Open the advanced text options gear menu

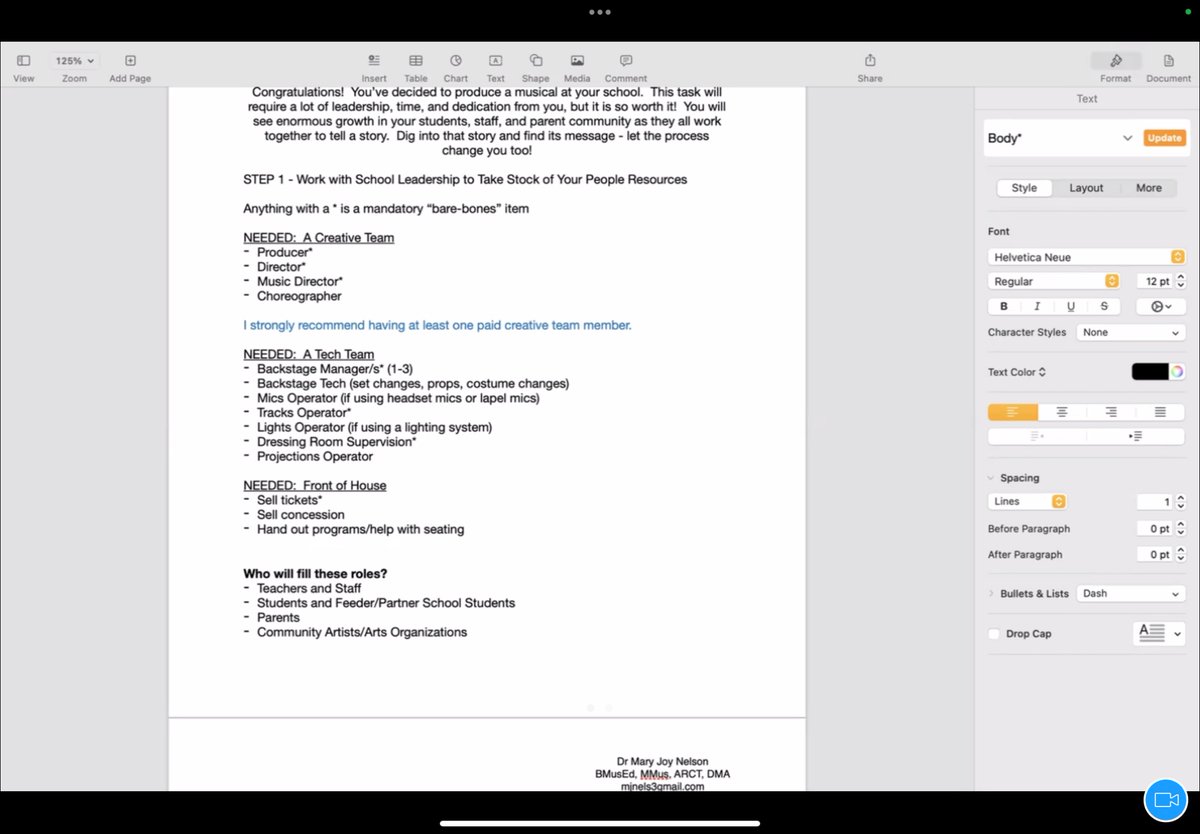(1161, 307)
